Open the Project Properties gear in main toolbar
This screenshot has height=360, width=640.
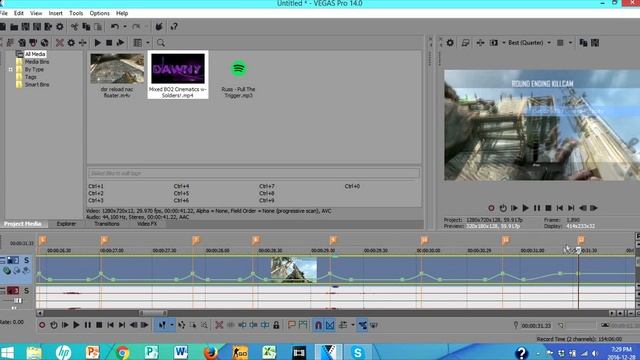[60, 27]
